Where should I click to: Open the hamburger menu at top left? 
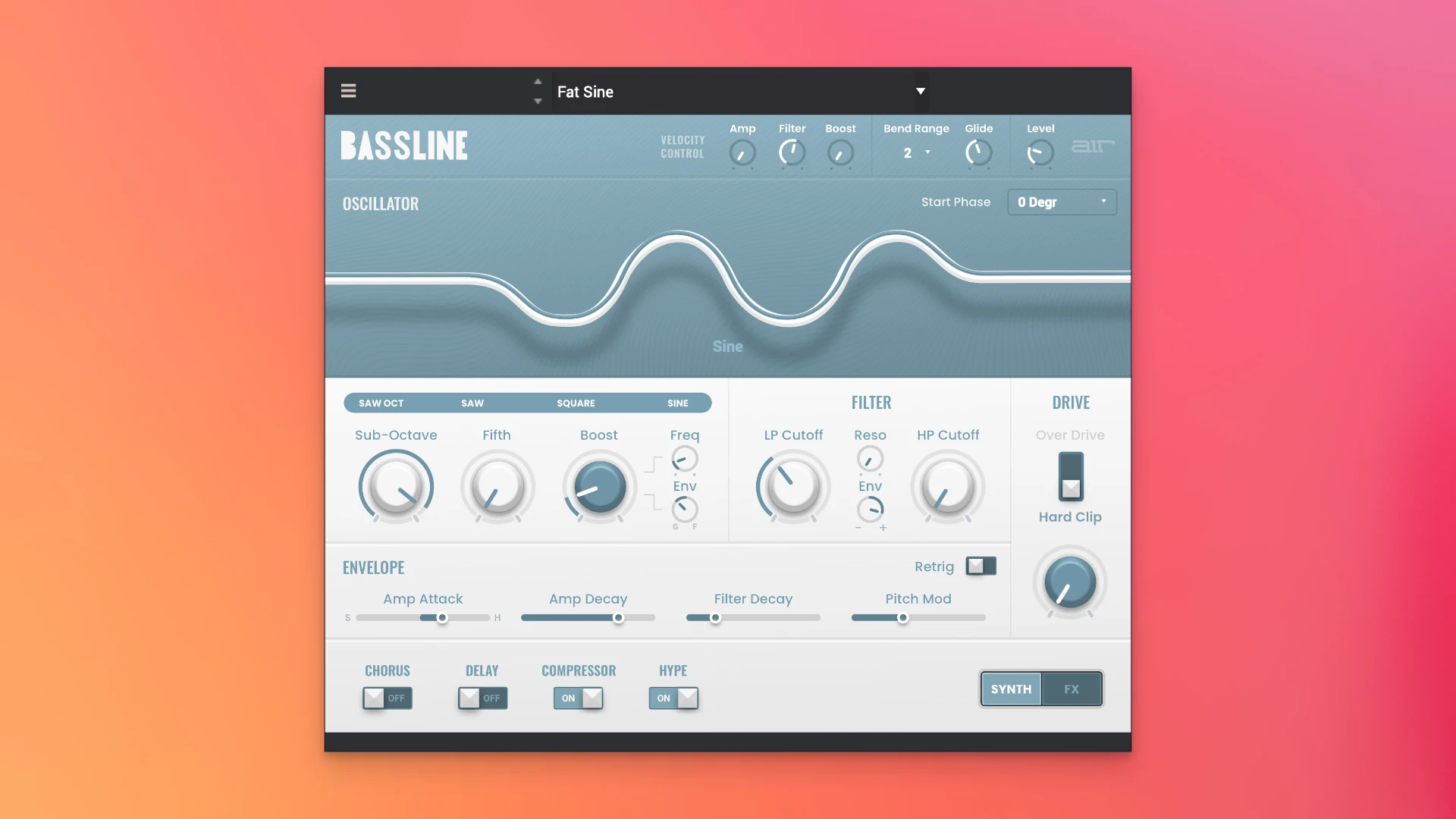click(349, 90)
